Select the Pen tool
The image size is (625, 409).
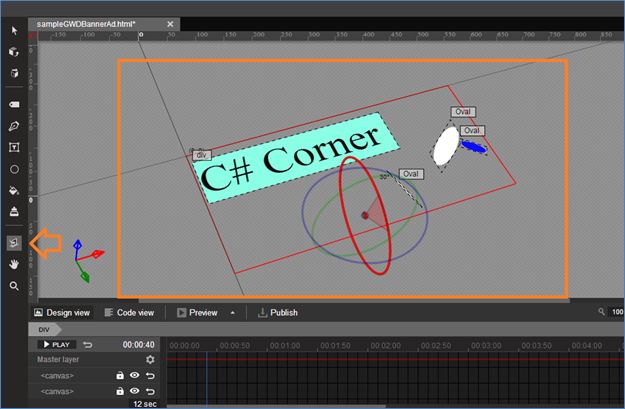(14, 126)
